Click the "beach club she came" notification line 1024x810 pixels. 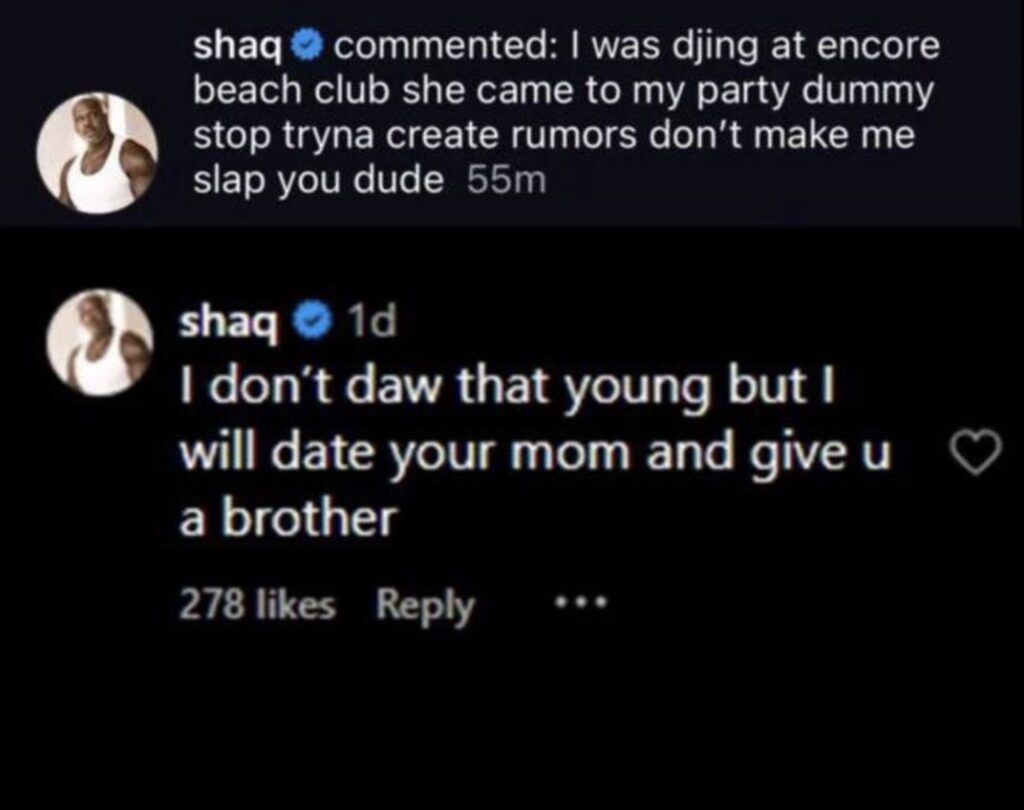(562, 91)
